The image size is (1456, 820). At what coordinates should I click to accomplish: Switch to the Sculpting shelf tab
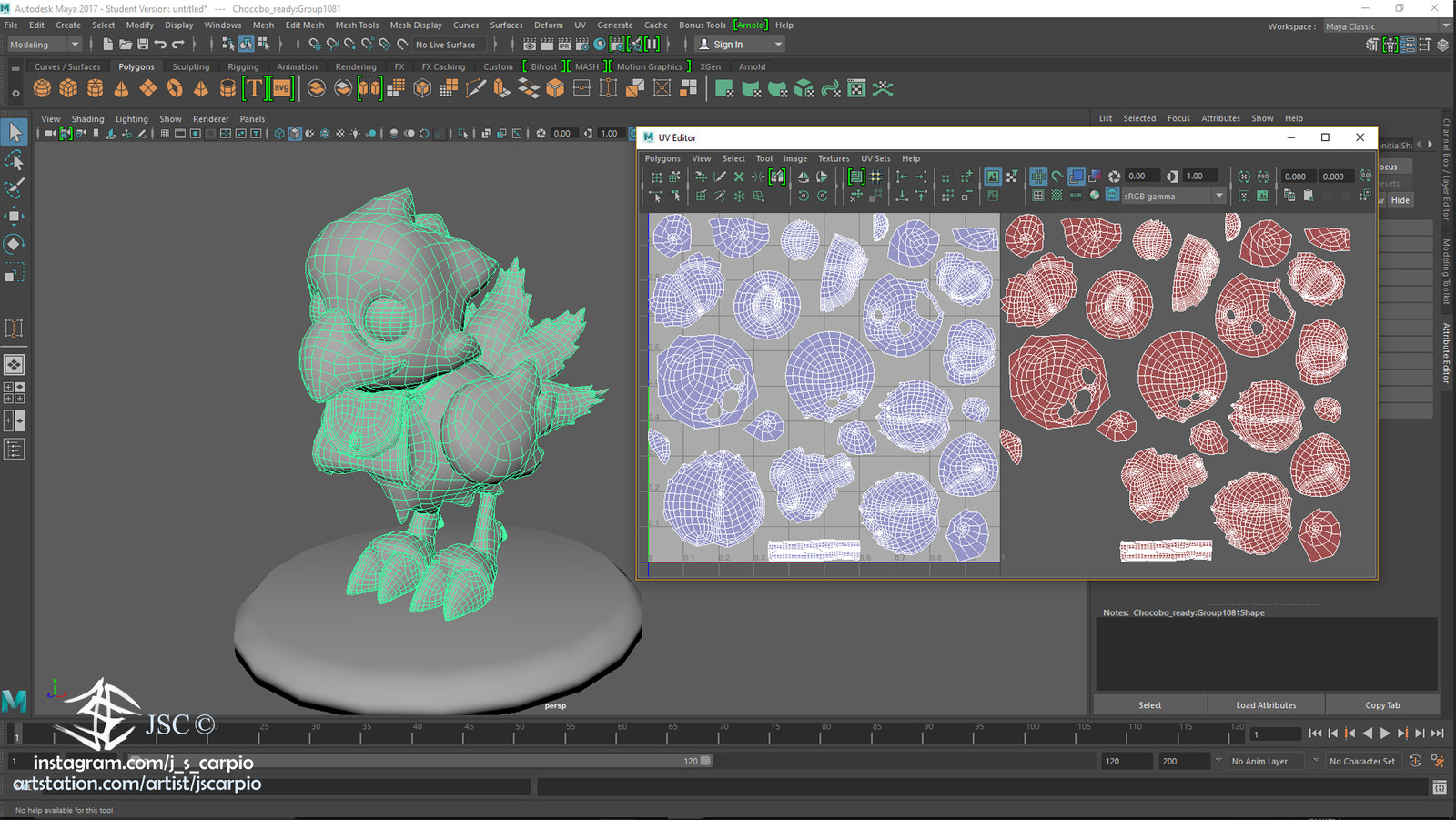(191, 66)
